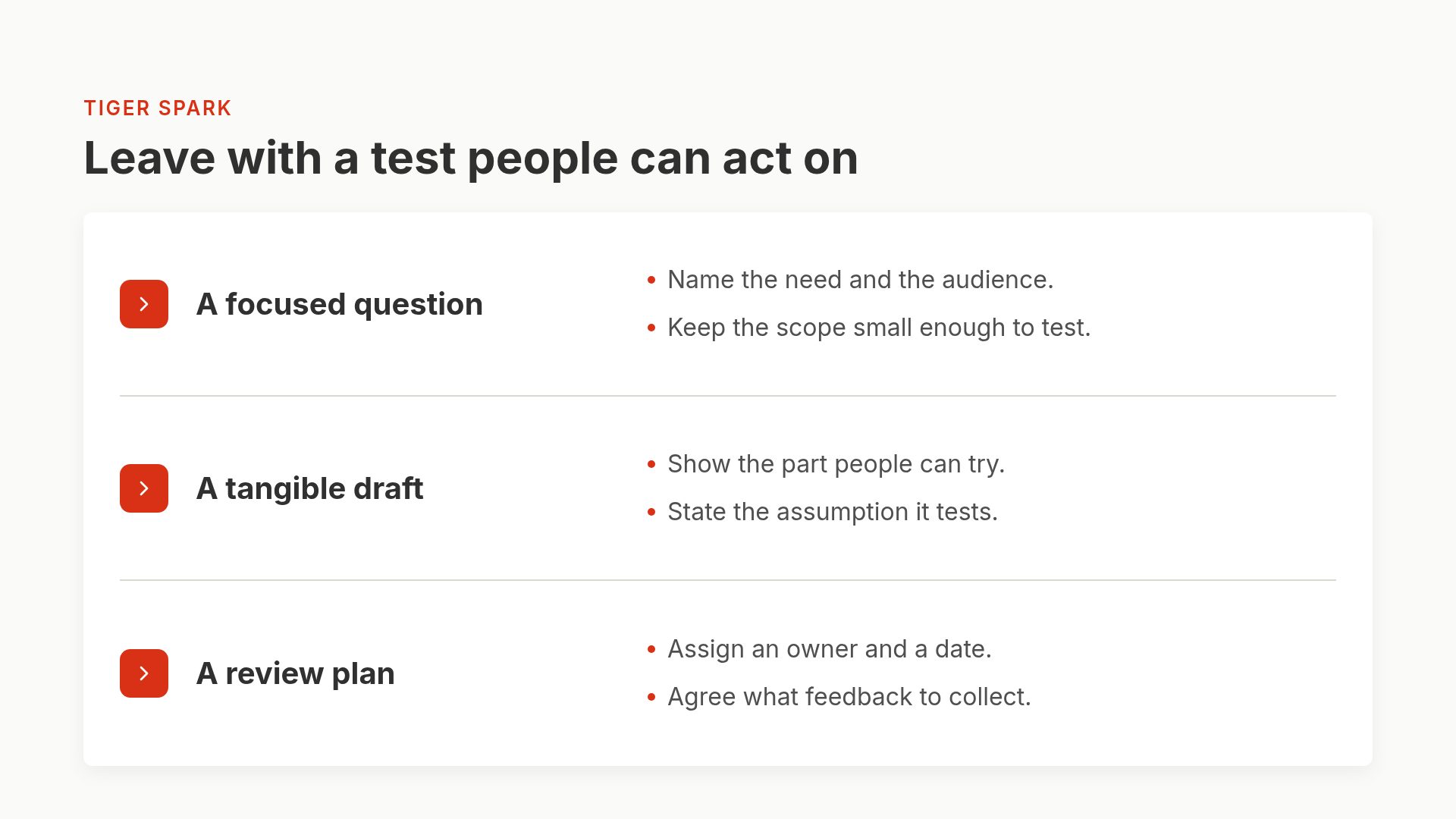Click red bullet dot before Keep the scope
This screenshot has height=819, width=1456.
click(x=651, y=328)
